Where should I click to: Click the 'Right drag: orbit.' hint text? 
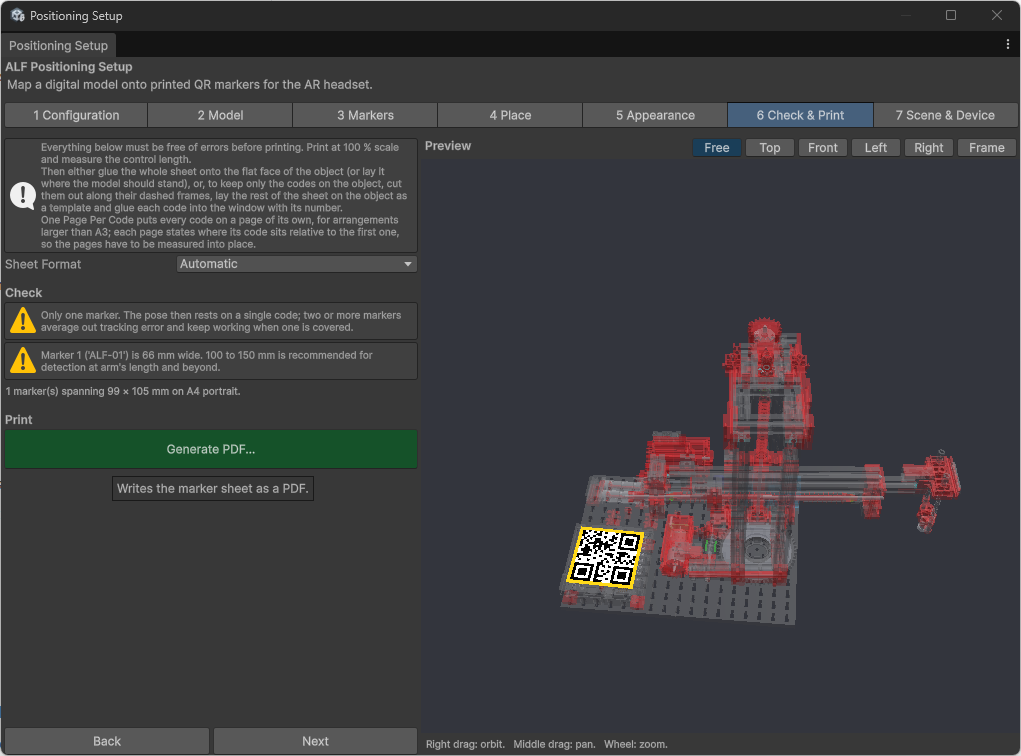(465, 744)
